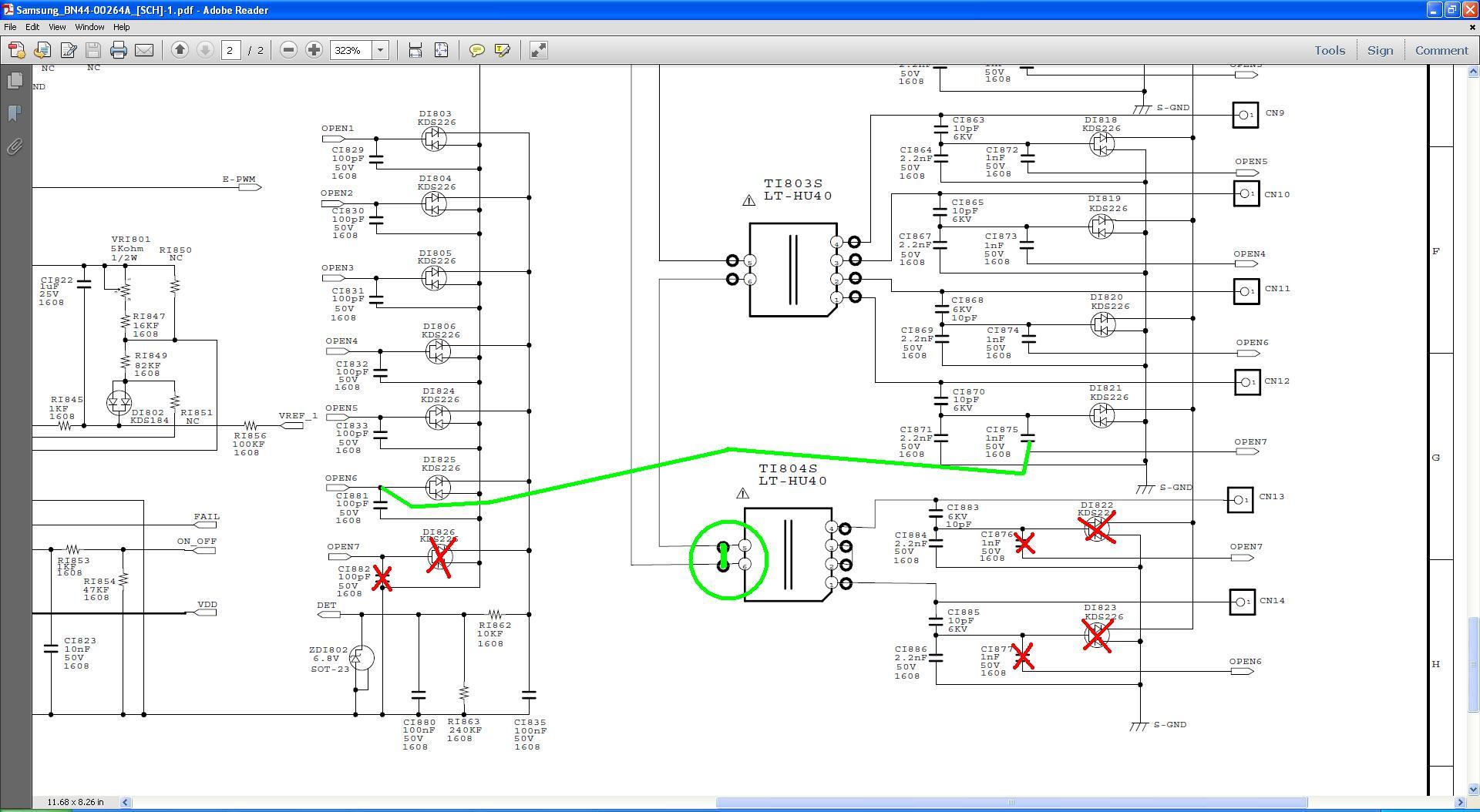Expand the 323% zoom level dropdown
Screen dimensions: 1480x812
380,50
